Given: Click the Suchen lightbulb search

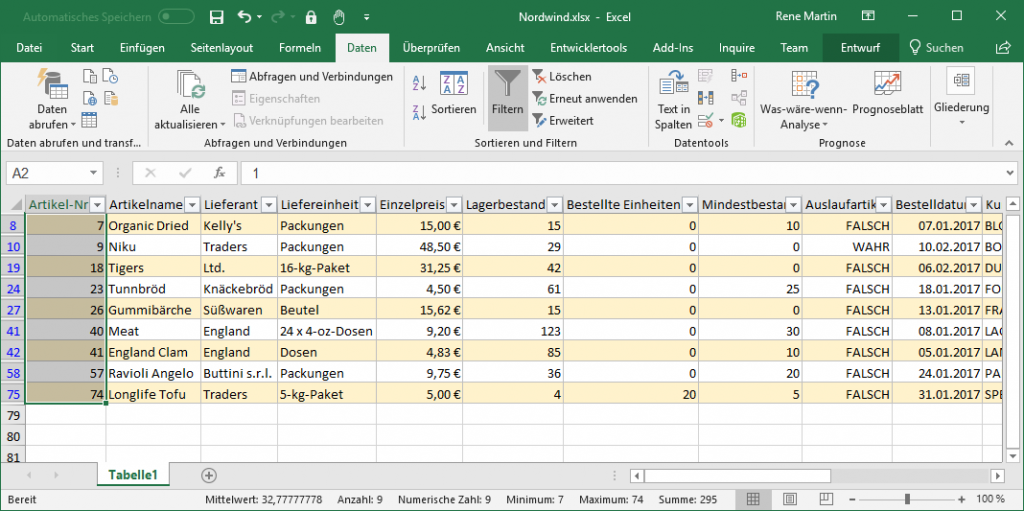Looking at the screenshot, I should (x=936, y=48).
